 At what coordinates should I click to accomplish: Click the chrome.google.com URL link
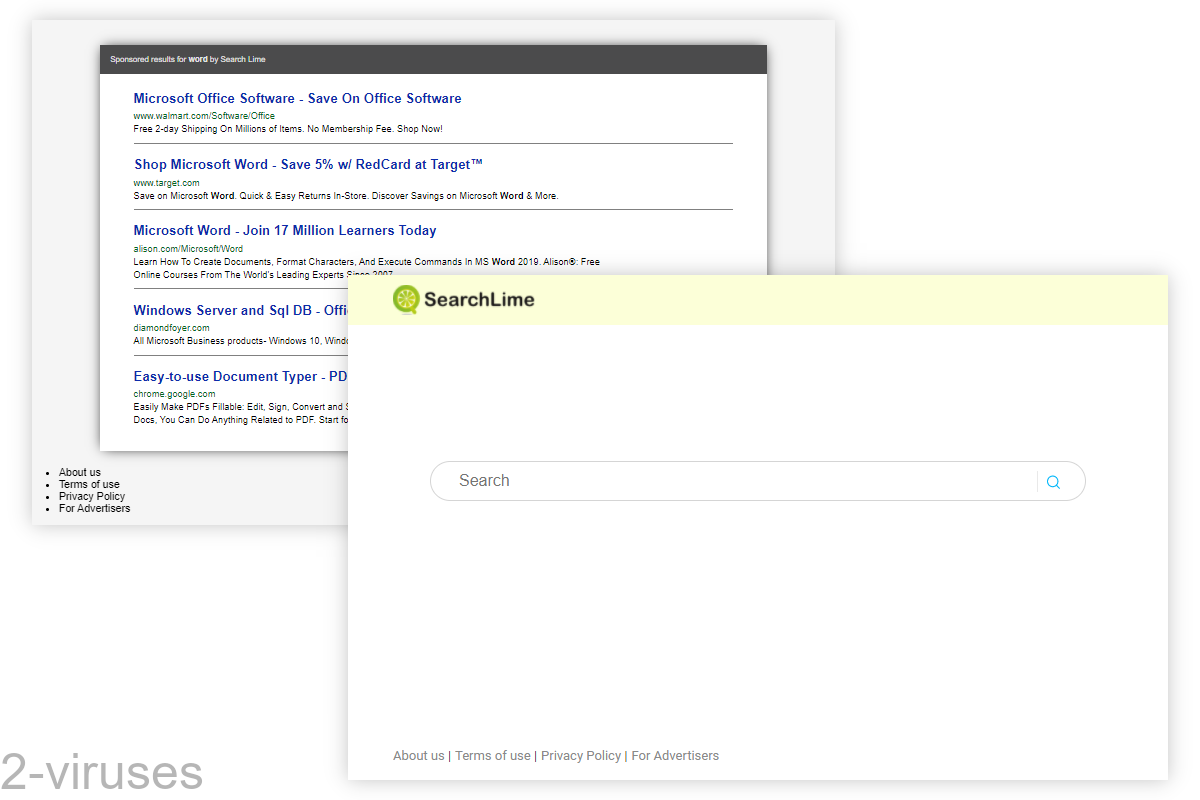[x=174, y=393]
